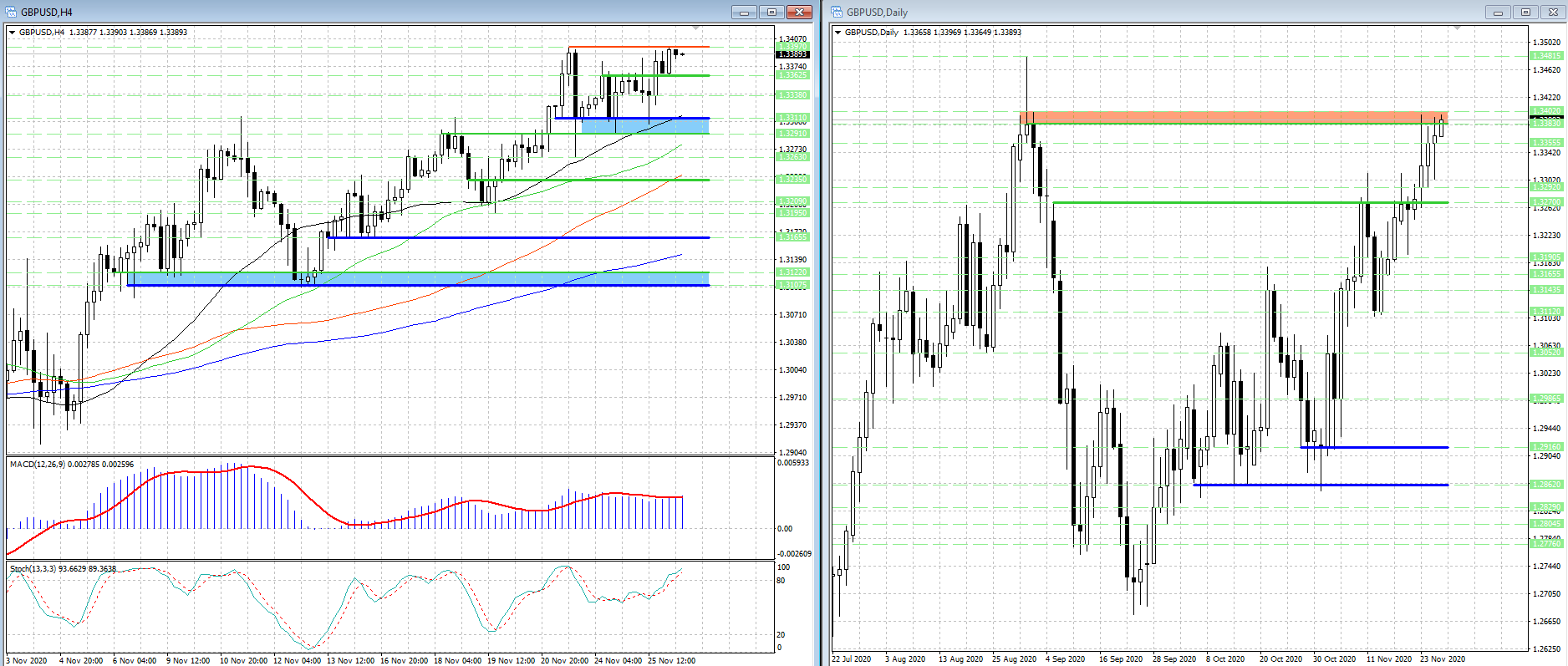Viewport: 1568px width, 666px height.
Task: Click the chart icon in GBPUSD,Daily title bar
Action: coord(837,12)
